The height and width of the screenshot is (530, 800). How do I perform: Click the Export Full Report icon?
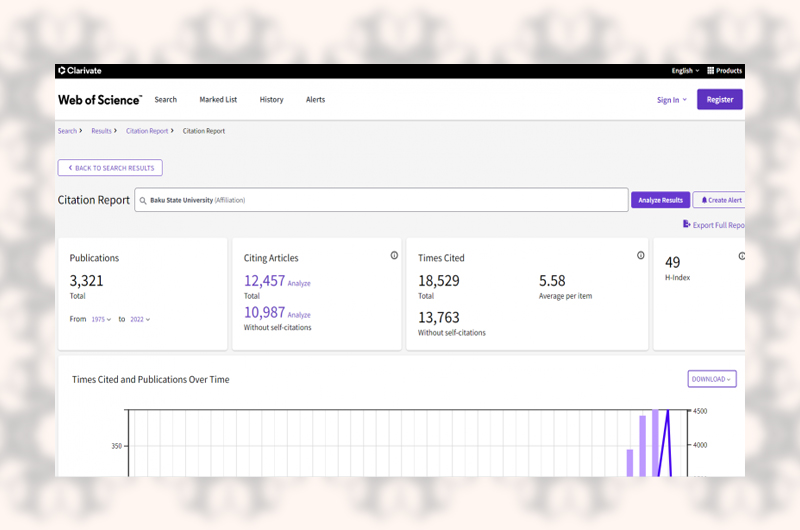click(686, 224)
